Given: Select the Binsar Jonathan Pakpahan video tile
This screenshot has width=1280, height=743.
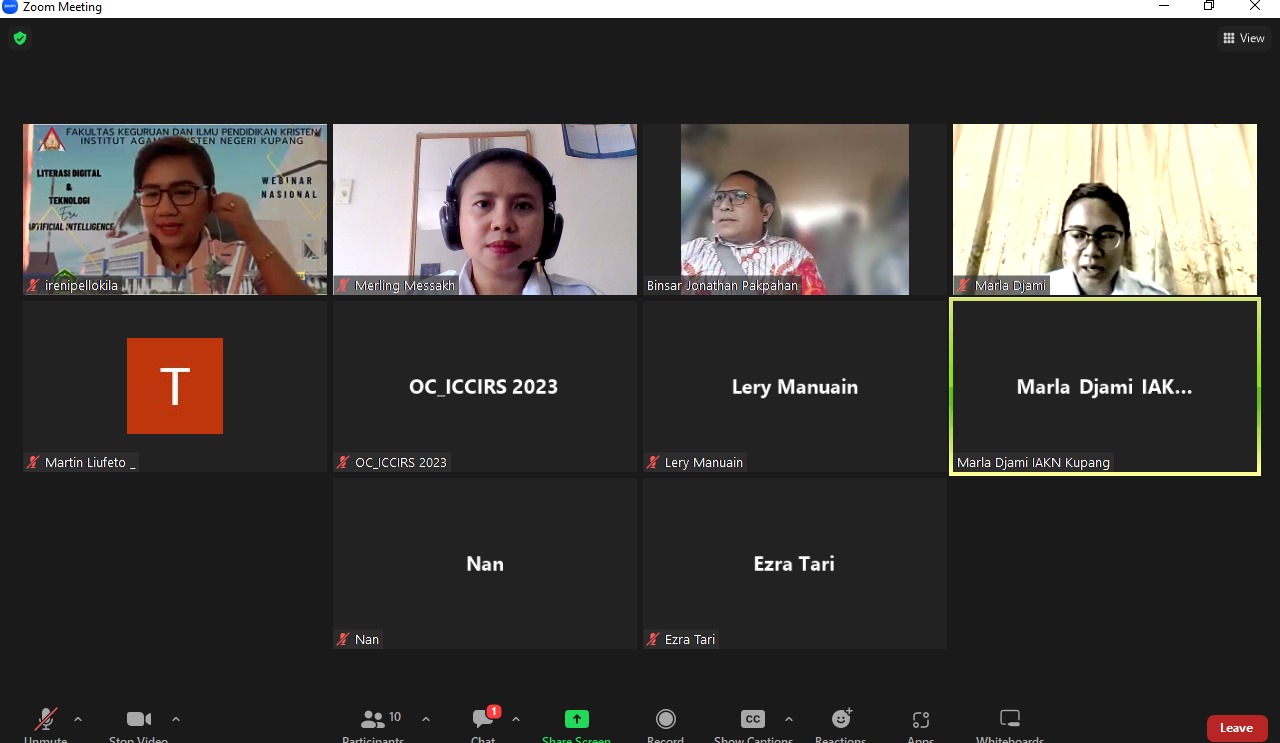Looking at the screenshot, I should tap(795, 209).
